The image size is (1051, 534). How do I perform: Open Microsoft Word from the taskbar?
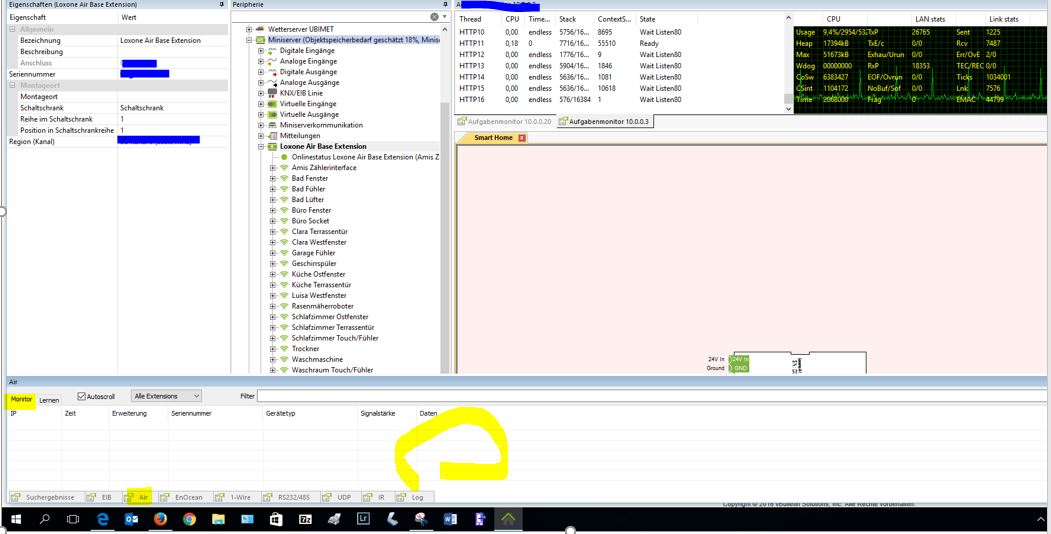pyautogui.click(x=450, y=520)
